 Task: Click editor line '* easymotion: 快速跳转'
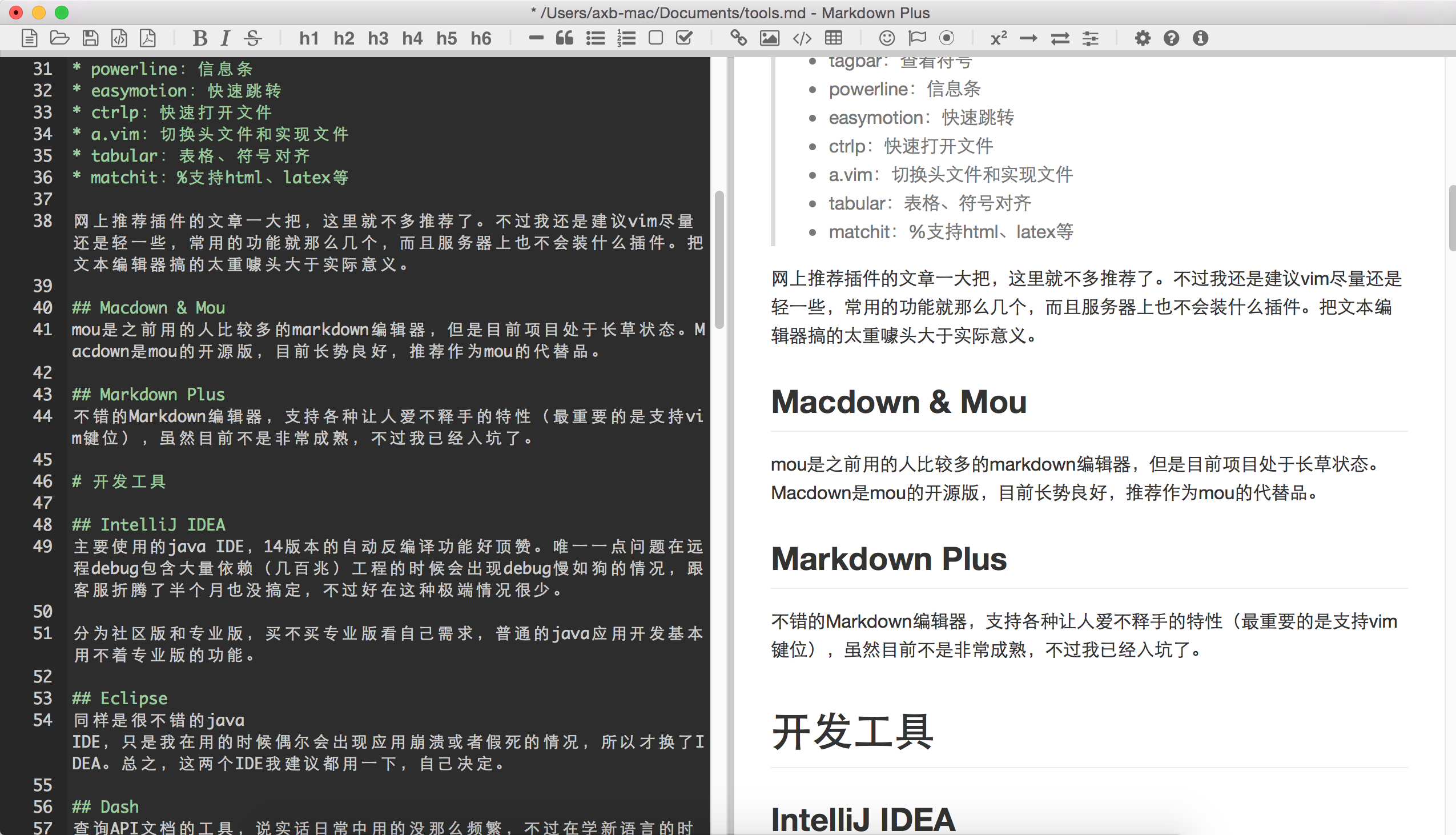(x=176, y=91)
